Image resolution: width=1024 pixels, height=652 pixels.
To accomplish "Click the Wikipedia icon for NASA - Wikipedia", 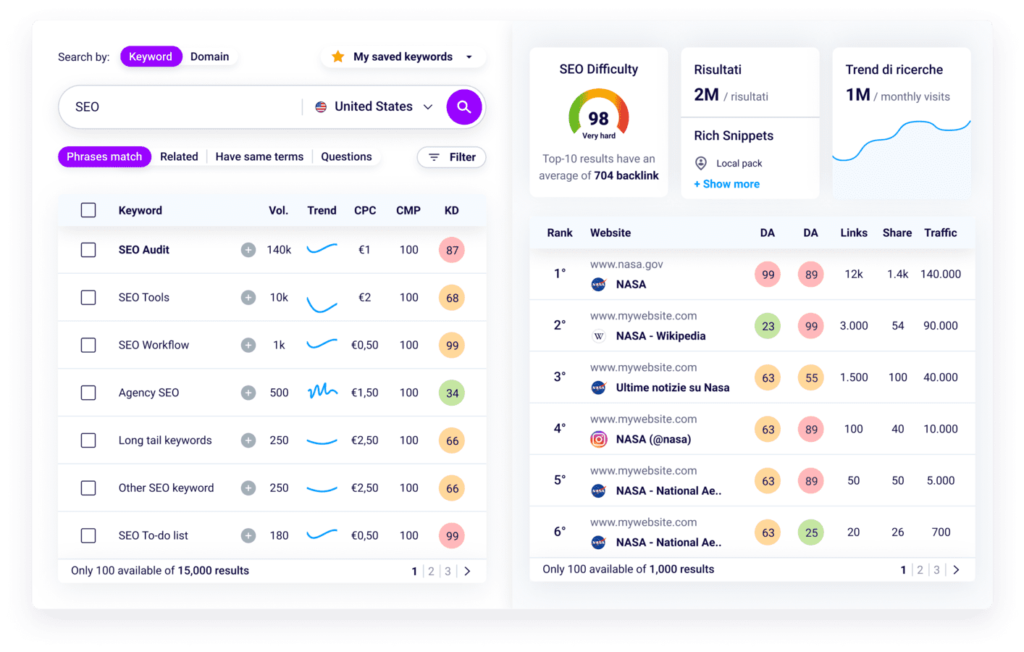I will [x=598, y=336].
